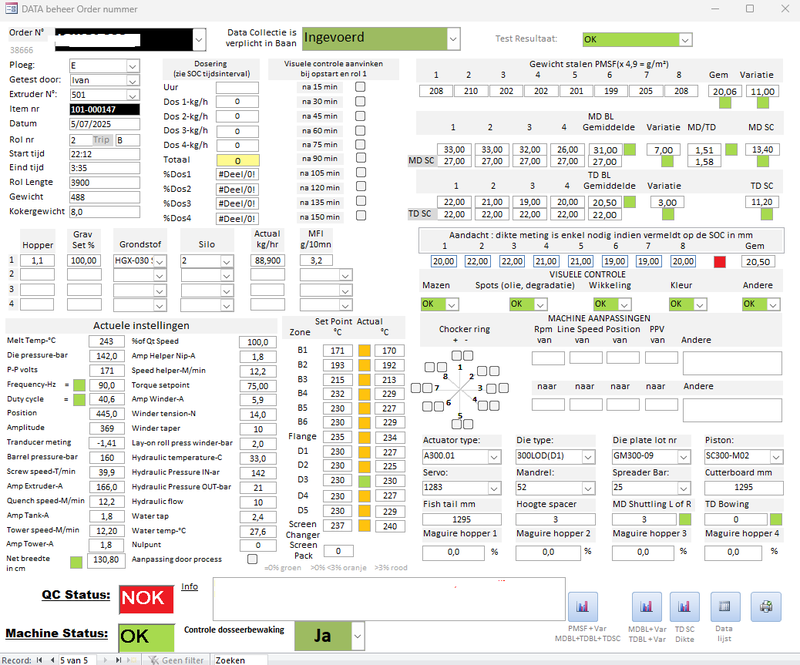Viewport: 800px width, 665px height.
Task: Go to the first record
Action: (41, 659)
